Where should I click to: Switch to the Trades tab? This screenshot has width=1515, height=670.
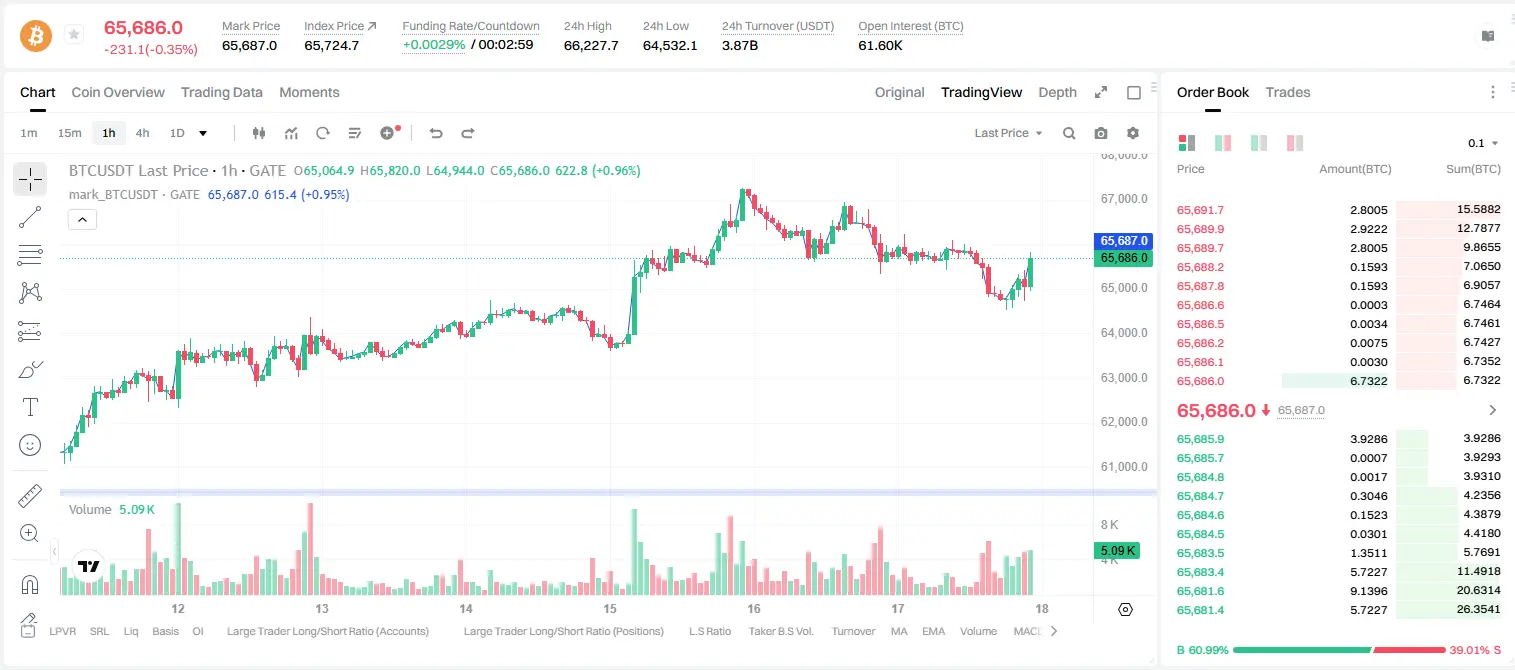[1288, 92]
